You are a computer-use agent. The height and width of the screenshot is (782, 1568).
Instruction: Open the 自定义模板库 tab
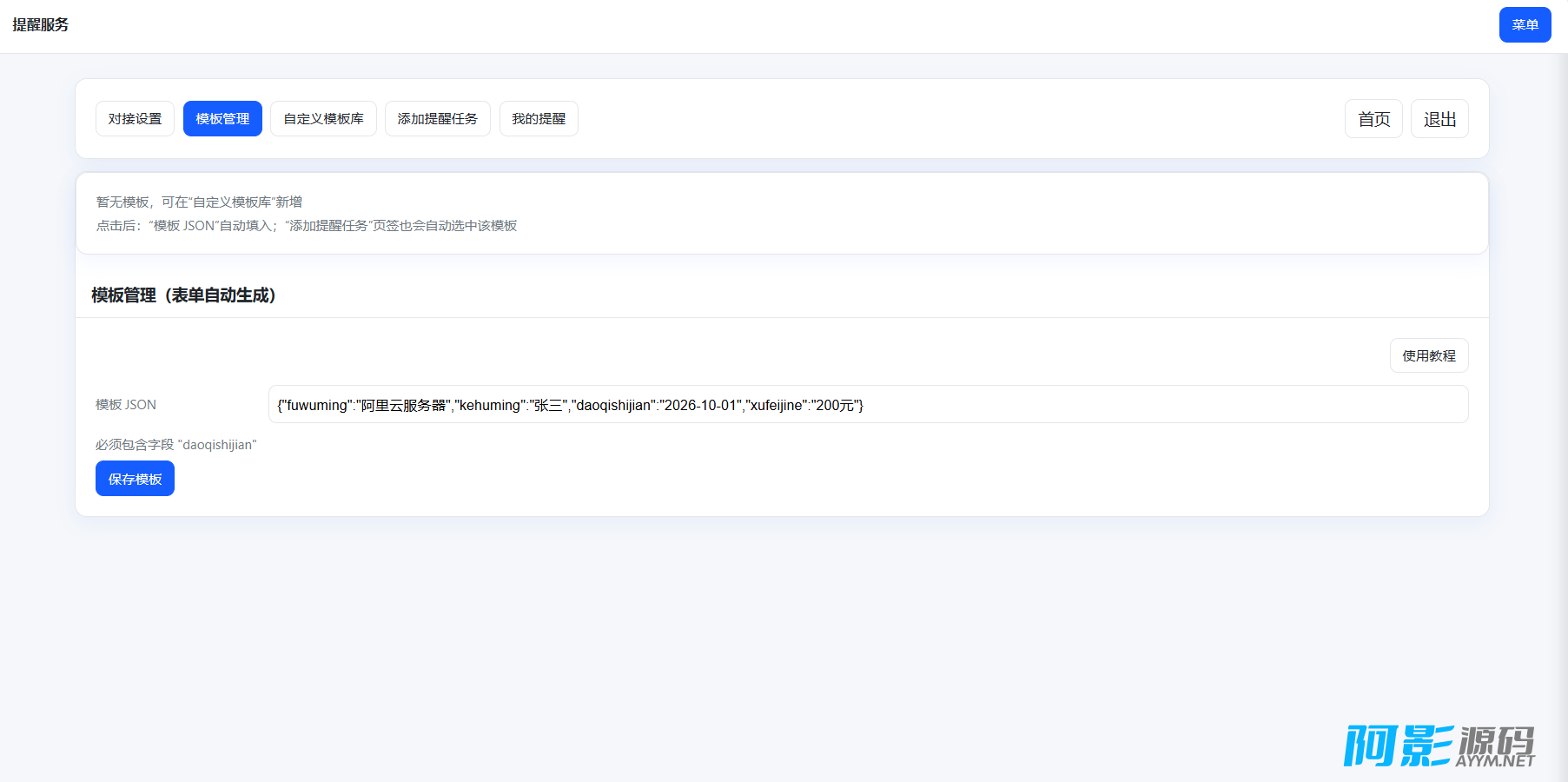click(323, 119)
